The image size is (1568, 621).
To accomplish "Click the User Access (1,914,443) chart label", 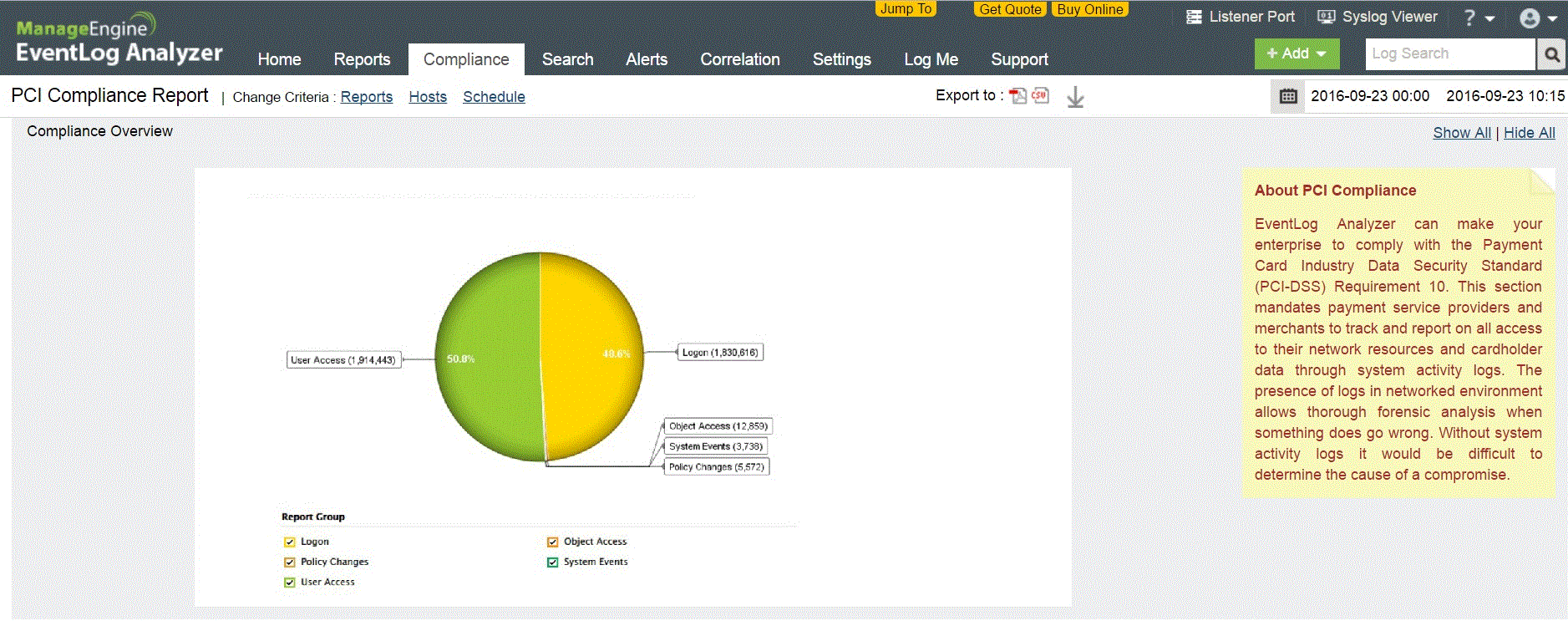I will click(x=343, y=360).
